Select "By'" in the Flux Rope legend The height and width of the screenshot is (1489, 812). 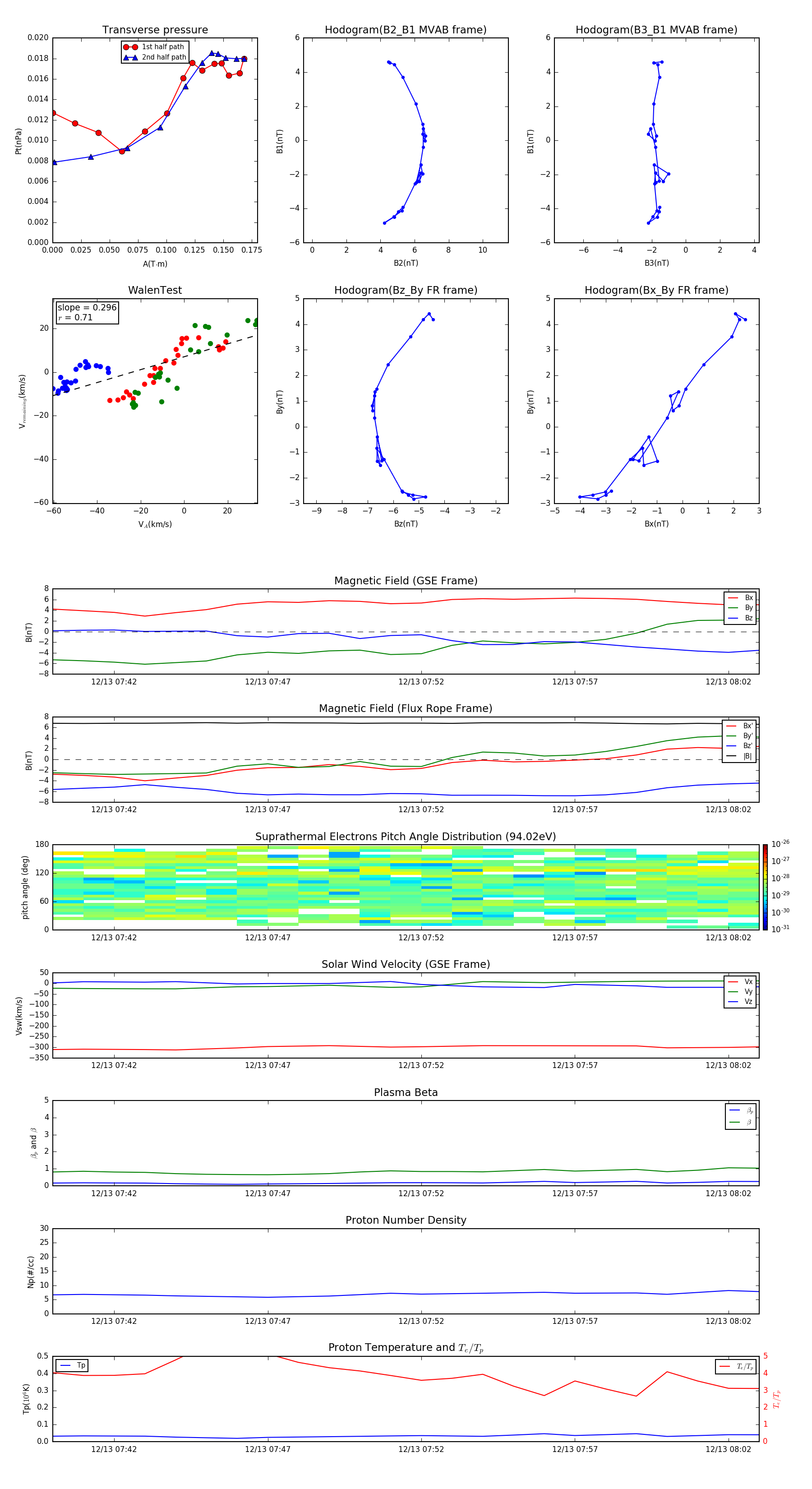(740, 736)
